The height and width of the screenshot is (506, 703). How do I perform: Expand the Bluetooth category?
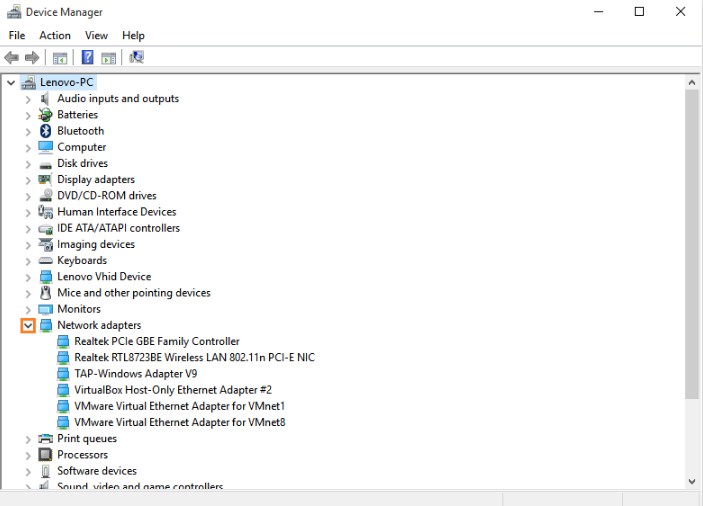coord(28,131)
